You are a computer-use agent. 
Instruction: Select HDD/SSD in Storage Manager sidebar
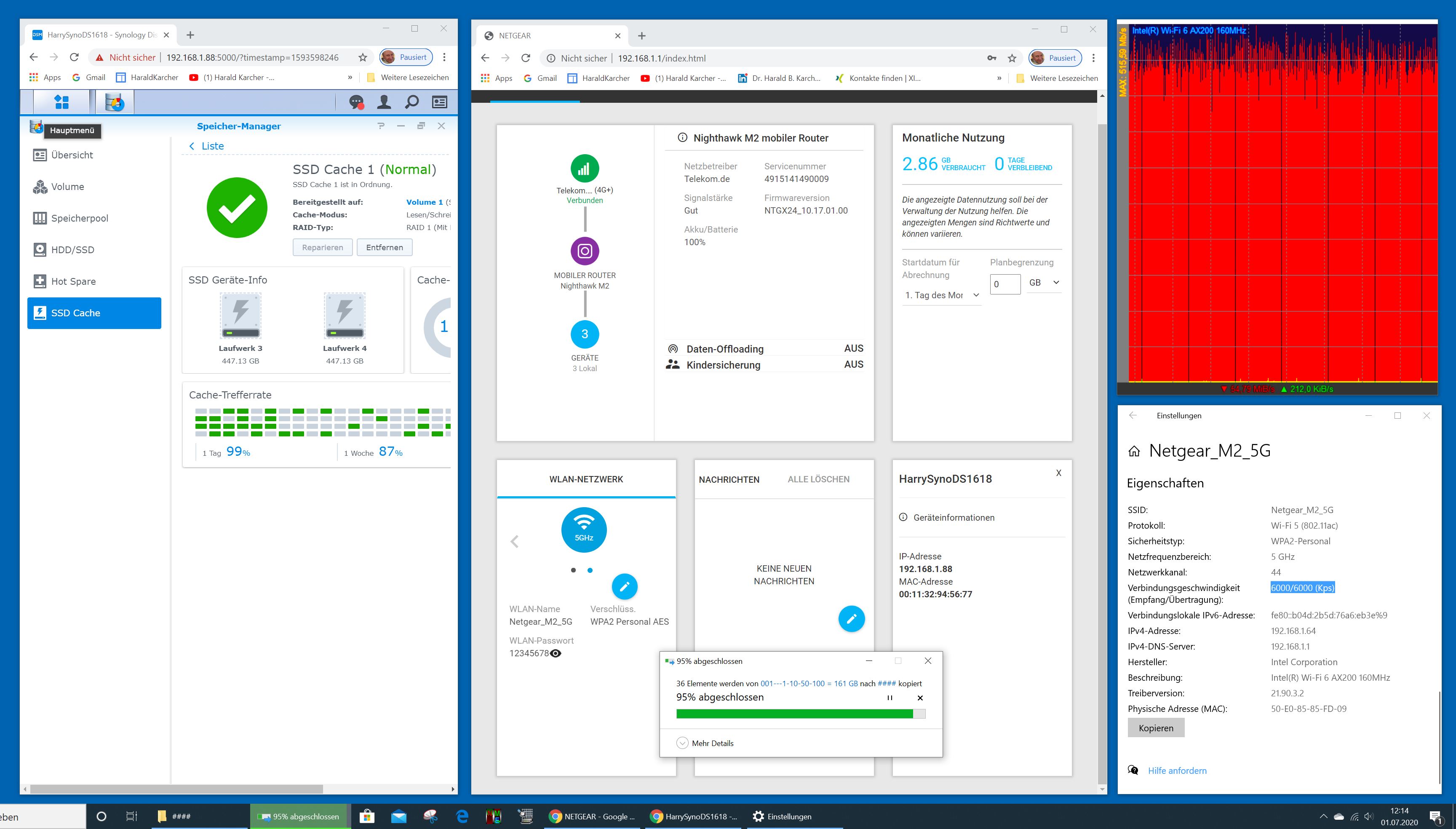72,250
